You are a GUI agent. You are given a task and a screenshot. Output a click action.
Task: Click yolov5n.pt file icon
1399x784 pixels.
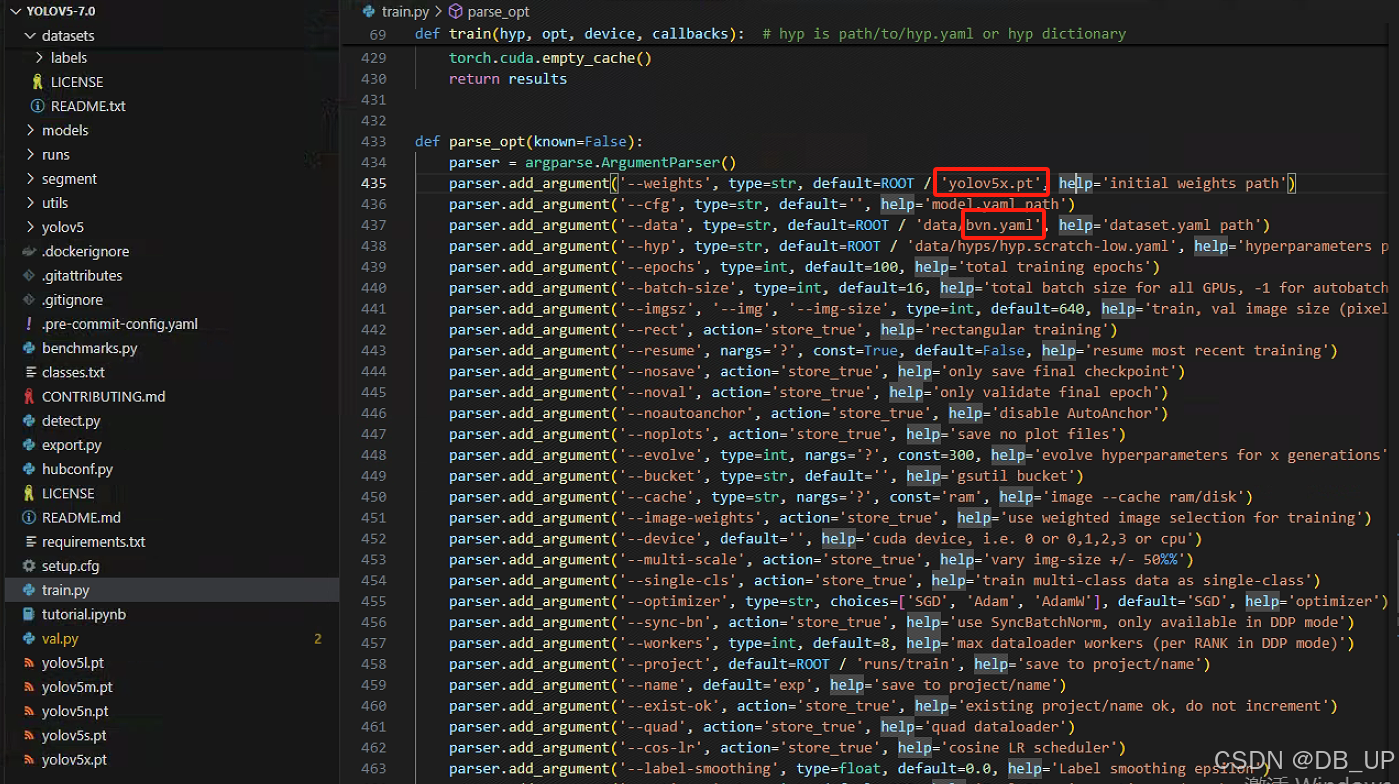(x=29, y=711)
